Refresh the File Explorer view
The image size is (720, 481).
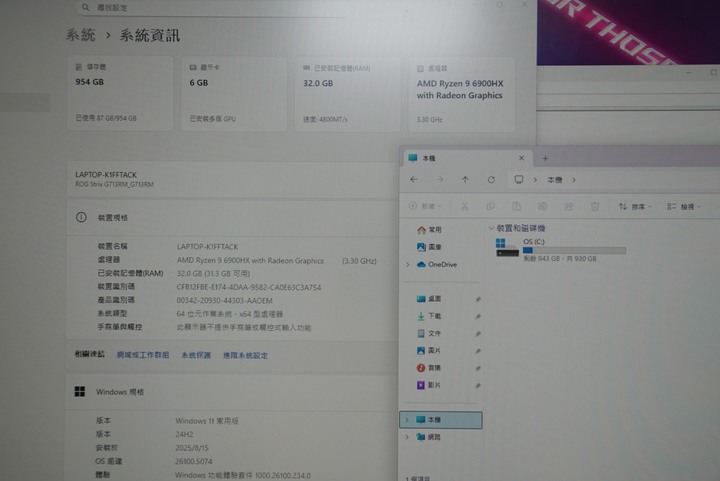coord(491,179)
